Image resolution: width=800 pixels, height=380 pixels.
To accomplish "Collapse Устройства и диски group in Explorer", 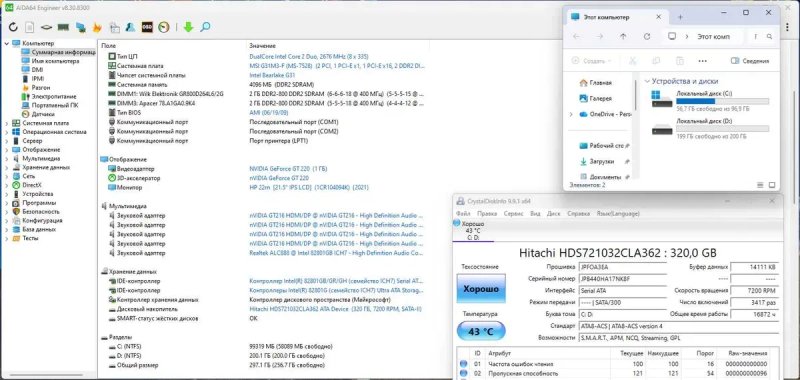I will (x=647, y=81).
